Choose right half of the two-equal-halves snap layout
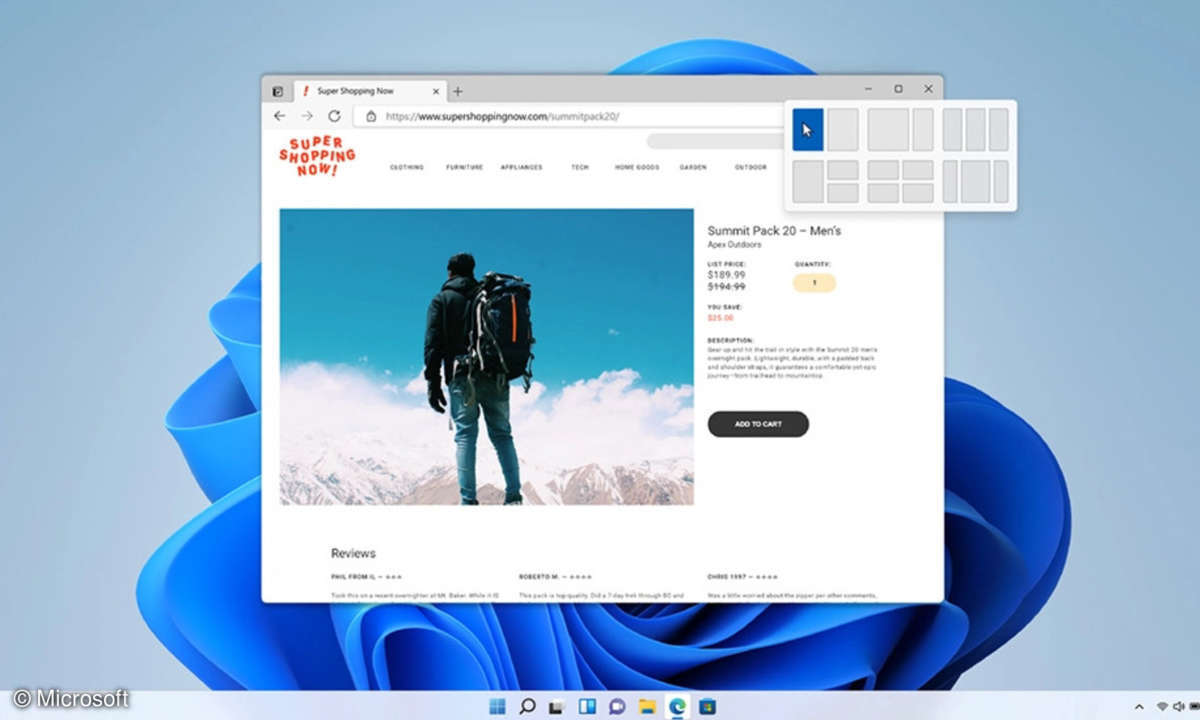 click(x=843, y=130)
